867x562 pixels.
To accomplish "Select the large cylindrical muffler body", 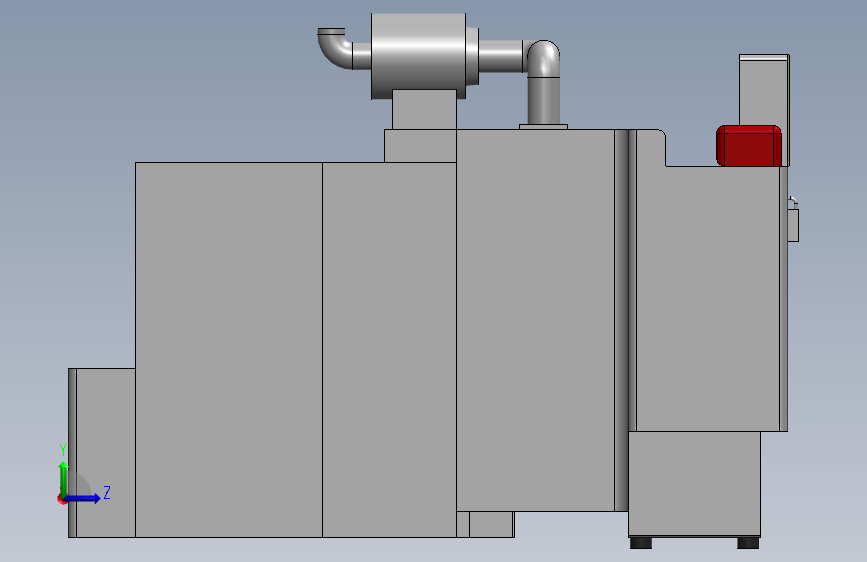I will 418,55.
